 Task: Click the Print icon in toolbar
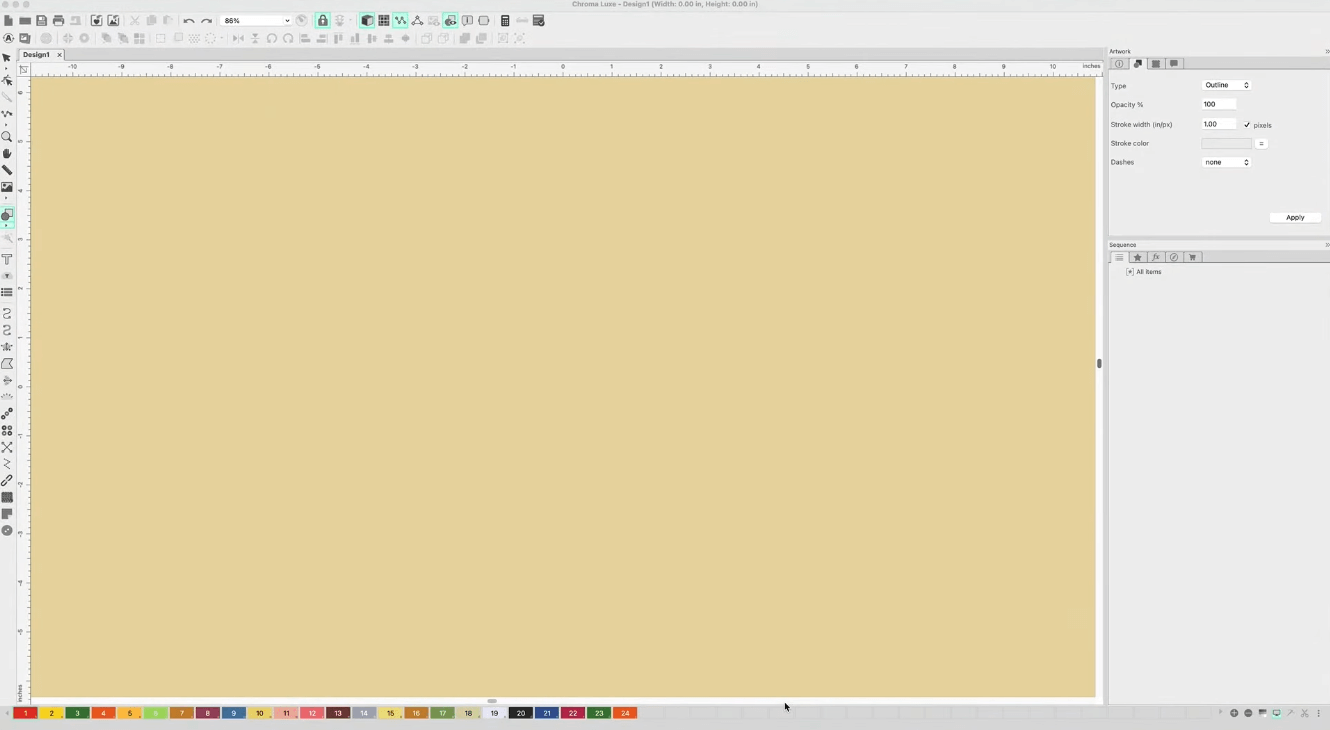click(58, 21)
